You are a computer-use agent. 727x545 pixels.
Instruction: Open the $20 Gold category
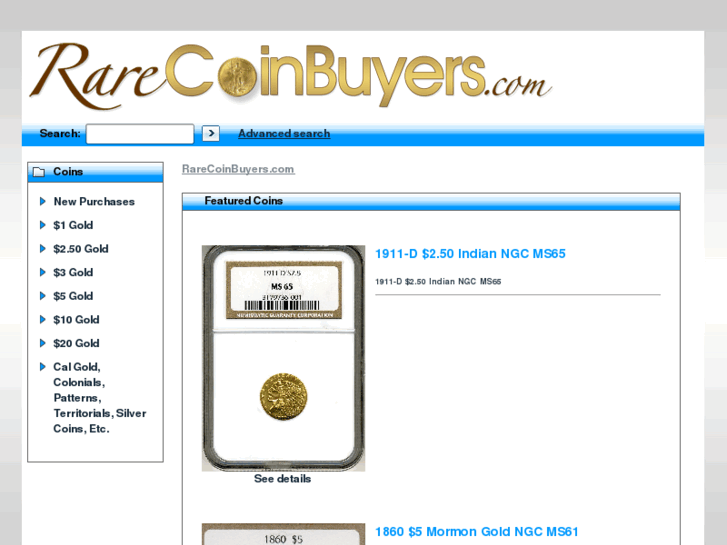(x=76, y=344)
